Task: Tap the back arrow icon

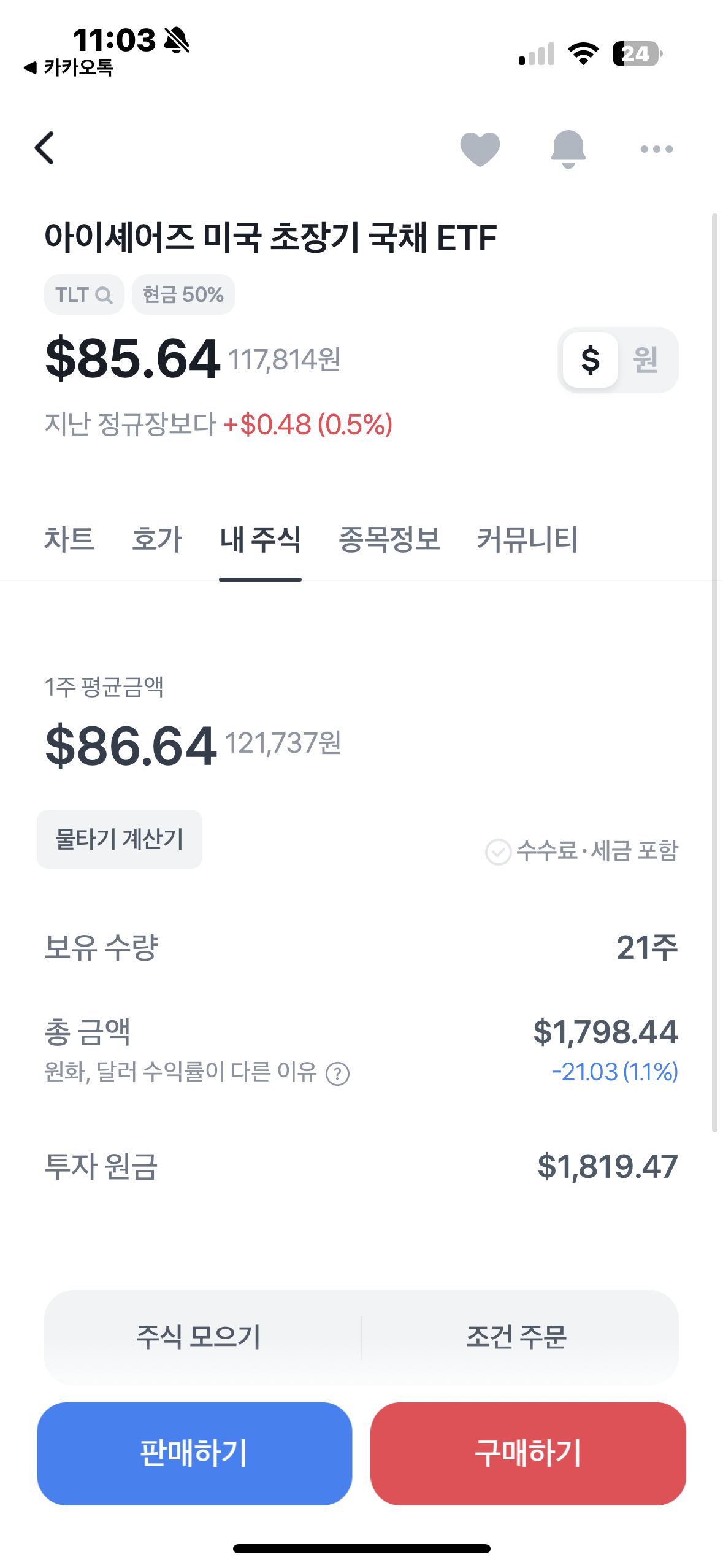Action: (x=45, y=148)
